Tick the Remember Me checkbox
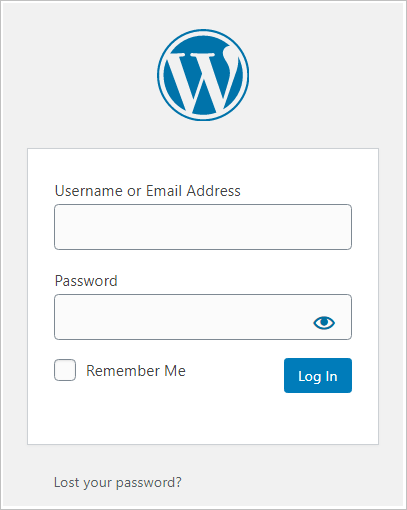 click(65, 370)
